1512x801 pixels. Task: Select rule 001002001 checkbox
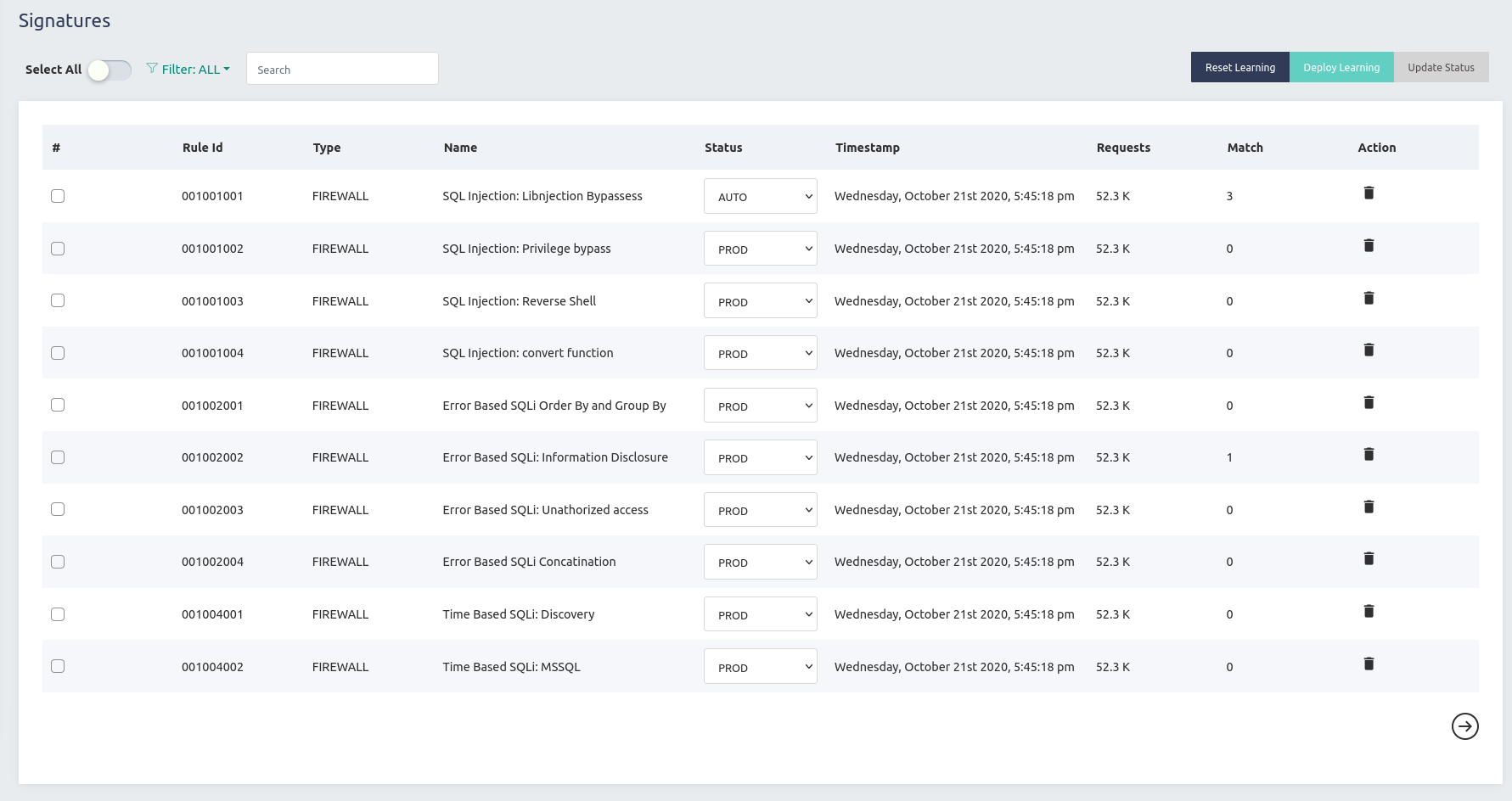(x=58, y=405)
